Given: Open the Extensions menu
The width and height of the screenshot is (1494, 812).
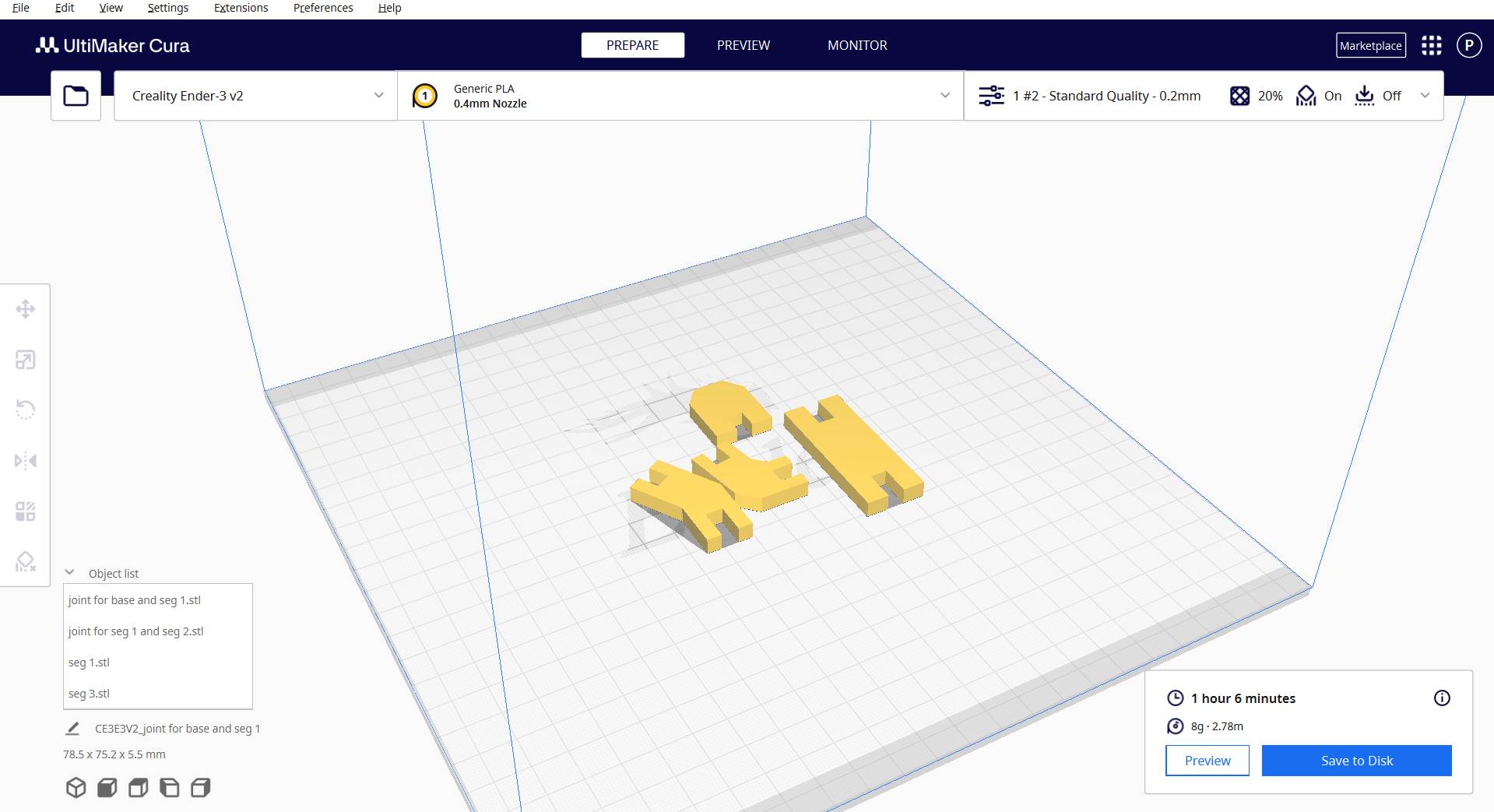Looking at the screenshot, I should click(241, 8).
